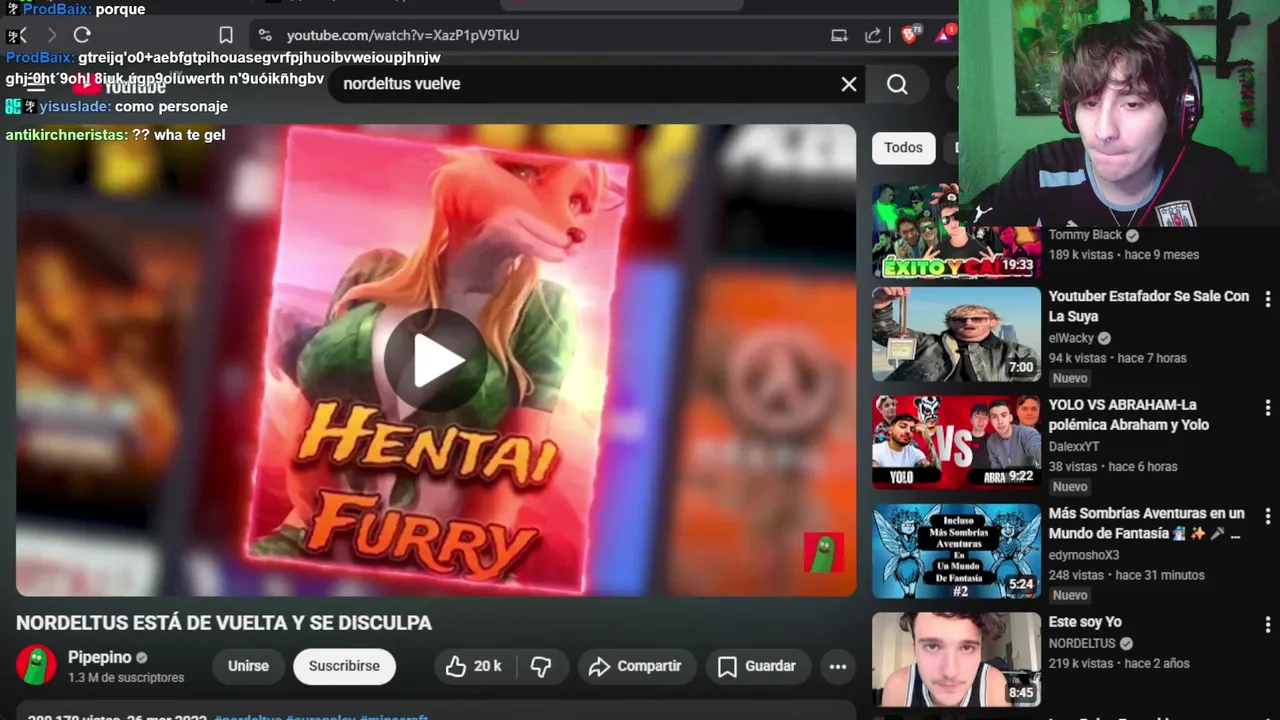Reload the browser page
The width and height of the screenshot is (1280, 720).
pos(82,35)
